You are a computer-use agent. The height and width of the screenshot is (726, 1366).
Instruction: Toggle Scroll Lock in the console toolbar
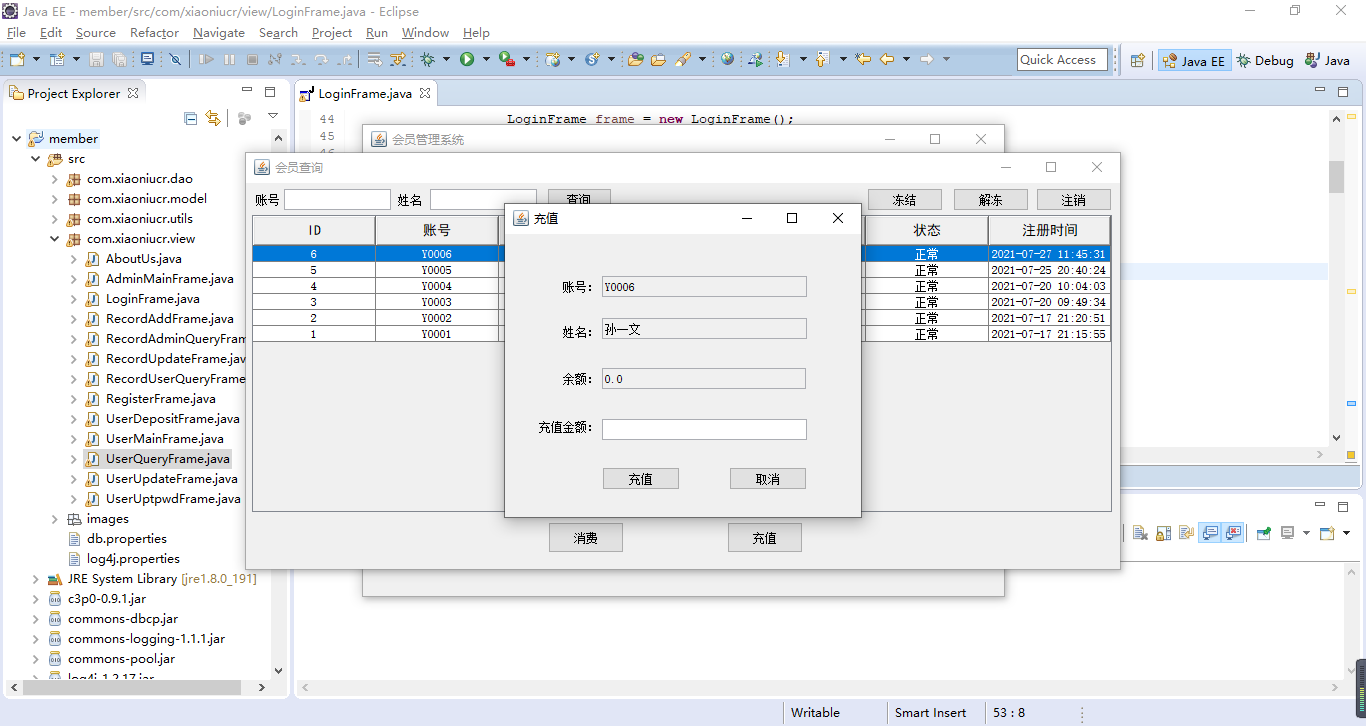pyautogui.click(x=1163, y=533)
